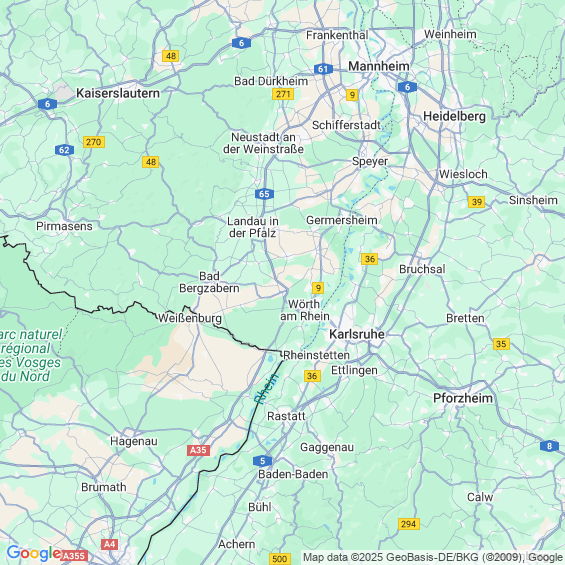Click the red A4 highway shield
Viewport: 565px width, 565px height.
click(109, 544)
